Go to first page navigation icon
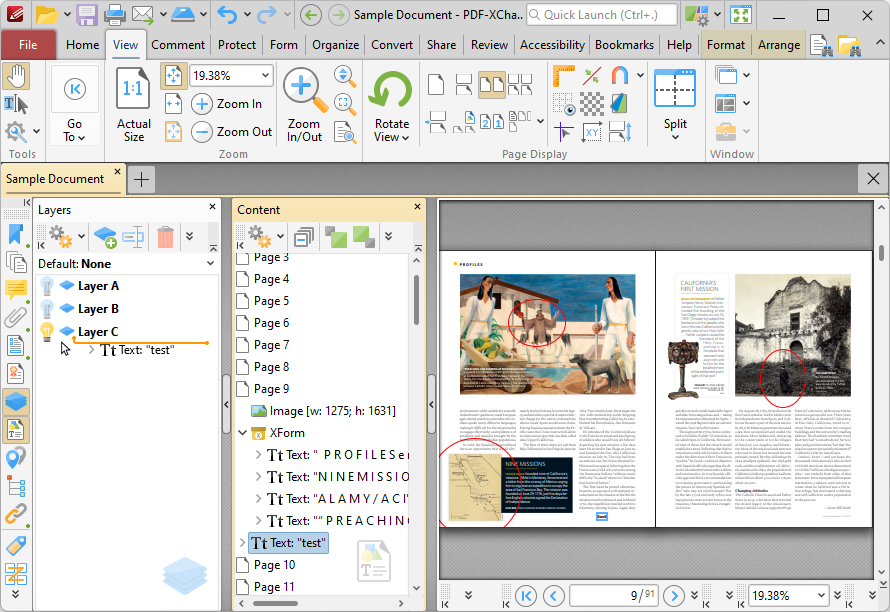The height and width of the screenshot is (612, 890). pos(526,596)
